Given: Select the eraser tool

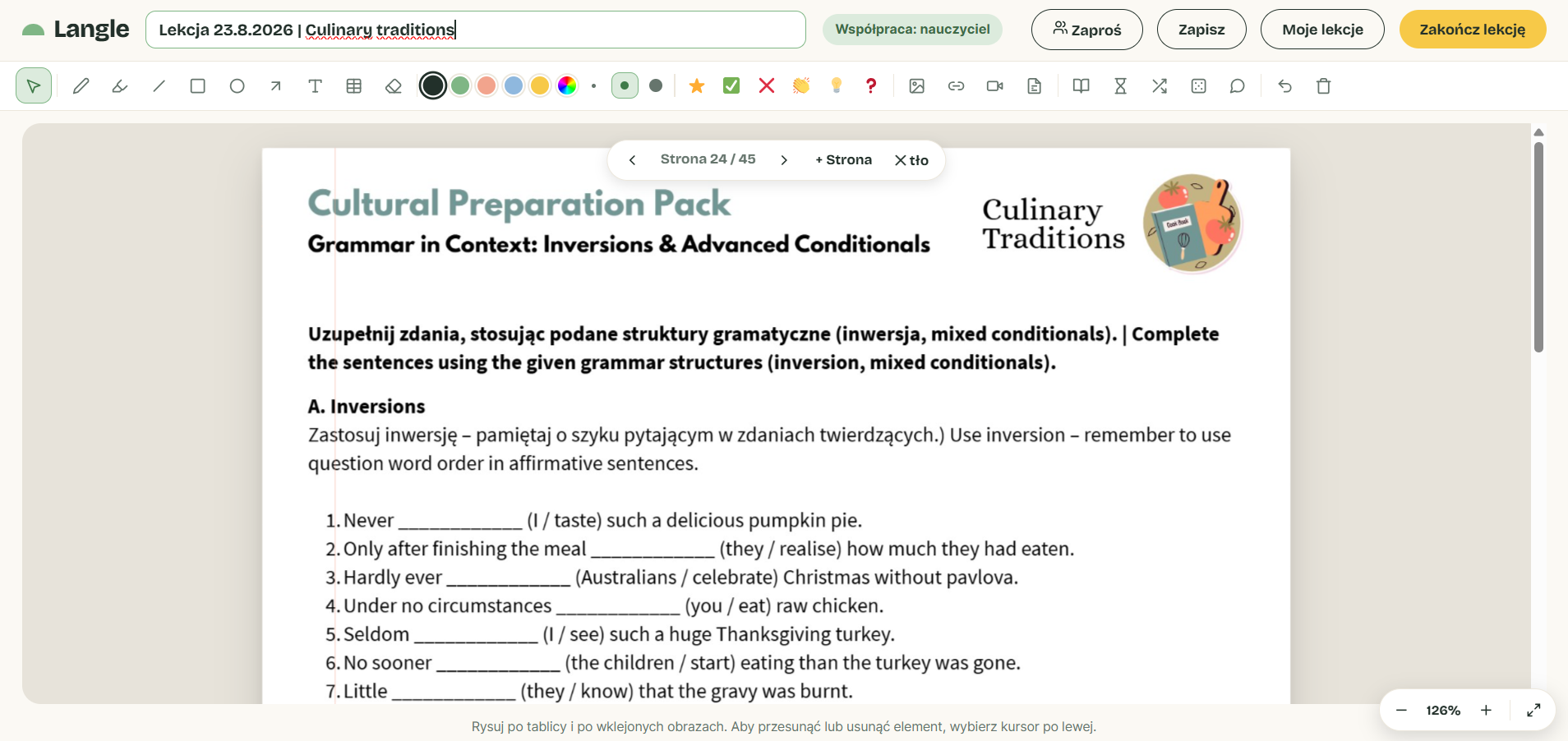Looking at the screenshot, I should 394,85.
